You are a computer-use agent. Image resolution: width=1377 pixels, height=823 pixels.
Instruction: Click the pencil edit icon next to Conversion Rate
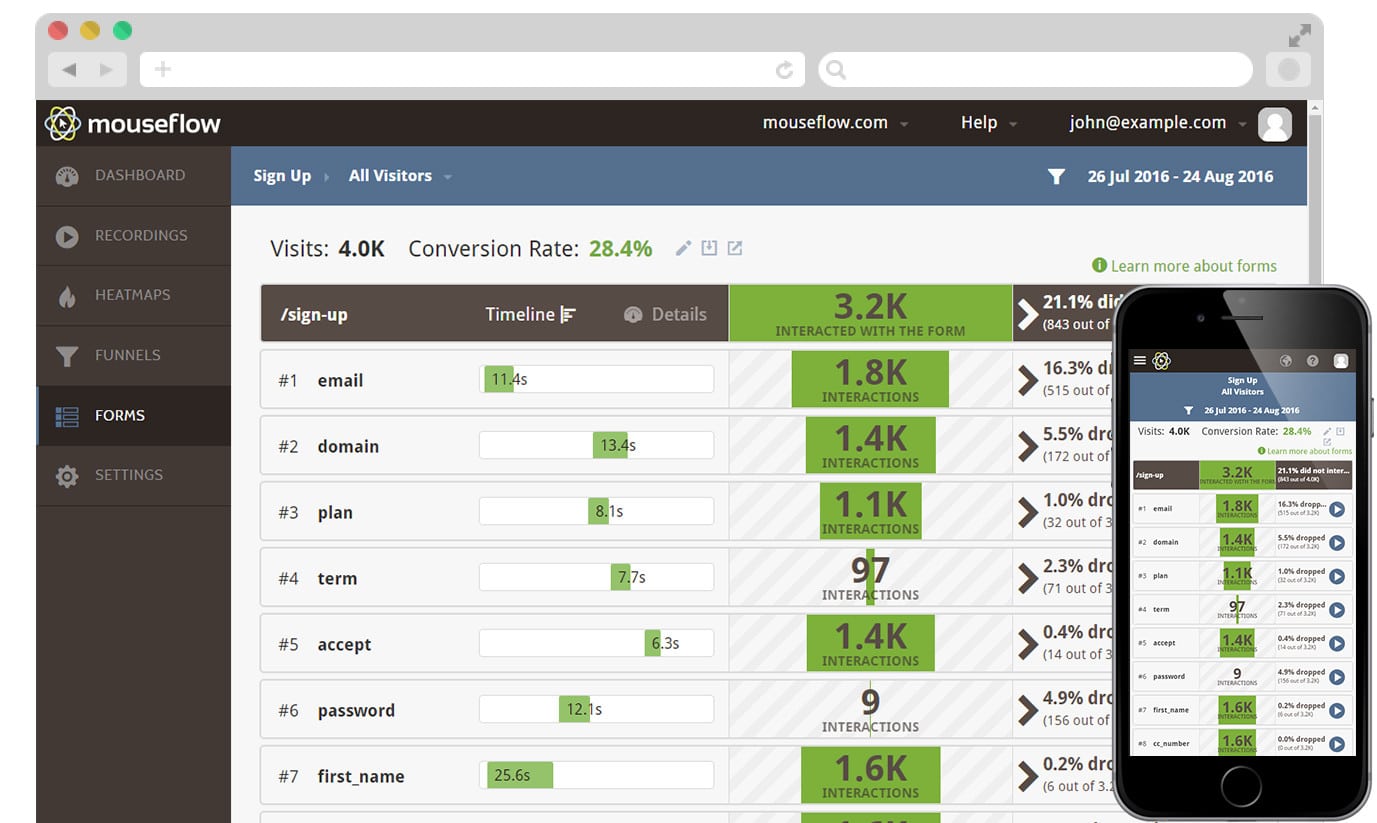tap(683, 248)
